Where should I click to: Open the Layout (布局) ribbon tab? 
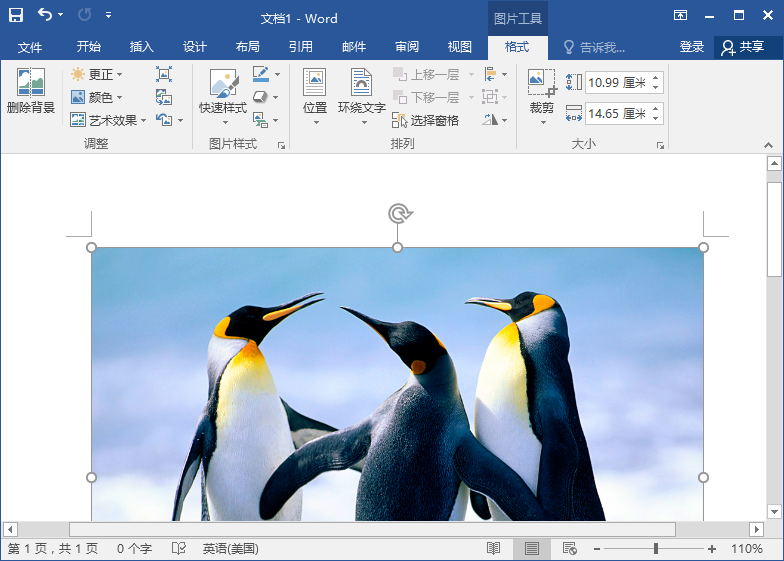247,47
